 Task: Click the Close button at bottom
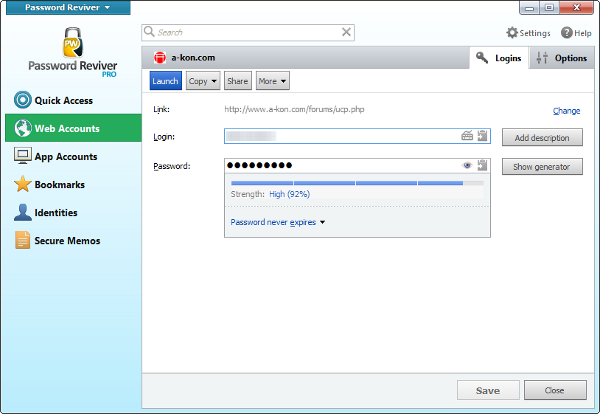555,390
